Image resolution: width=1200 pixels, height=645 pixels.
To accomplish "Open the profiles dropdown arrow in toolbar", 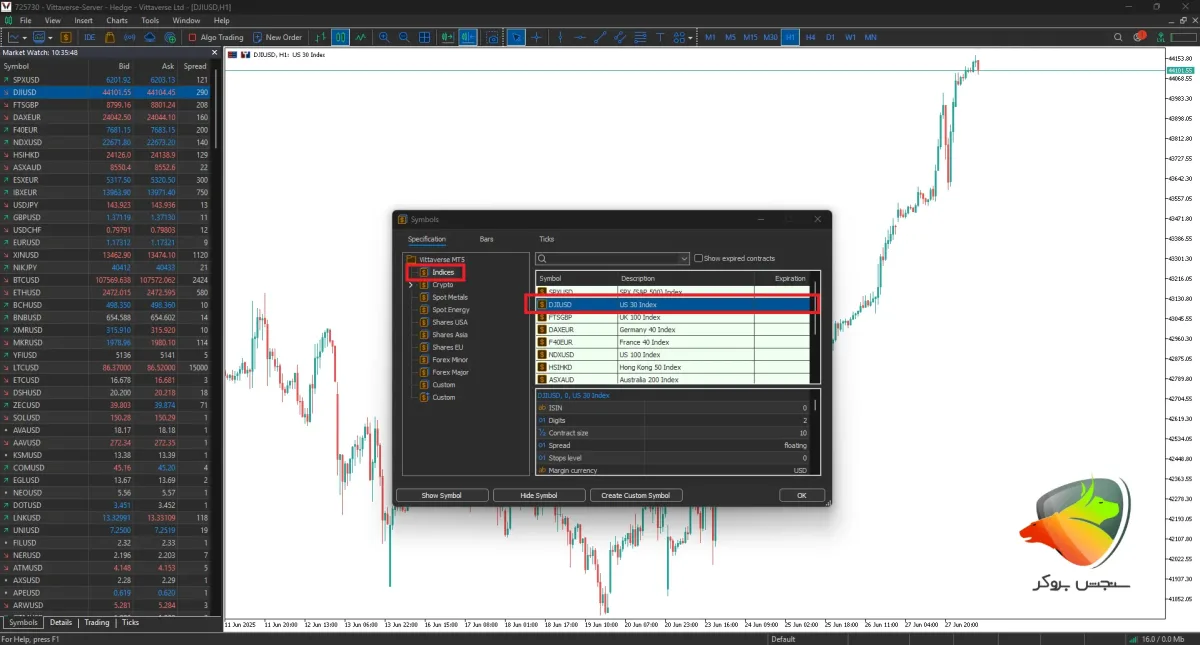I will 50,37.
